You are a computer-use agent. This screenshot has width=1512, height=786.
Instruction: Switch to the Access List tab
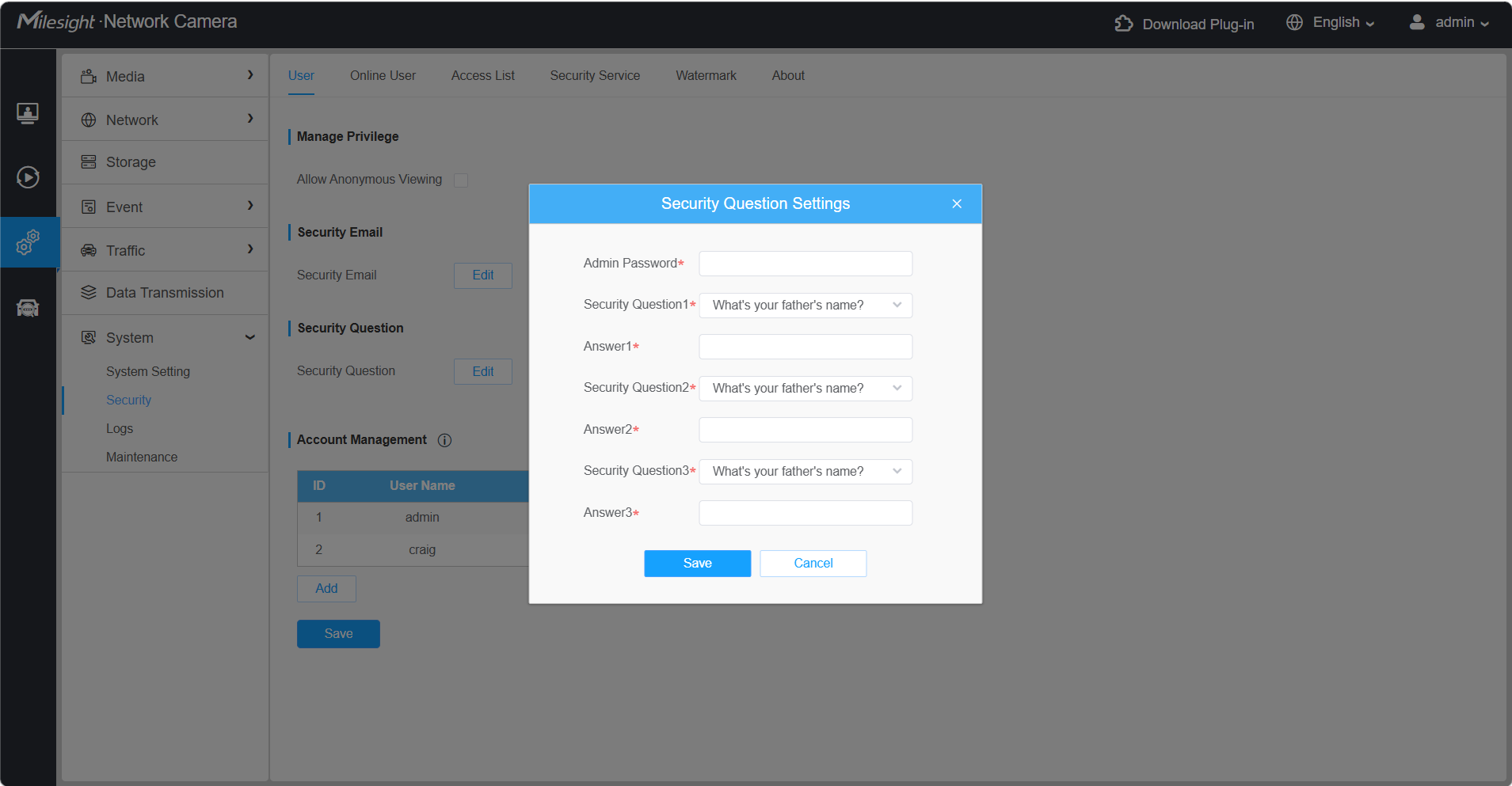pyautogui.click(x=483, y=75)
